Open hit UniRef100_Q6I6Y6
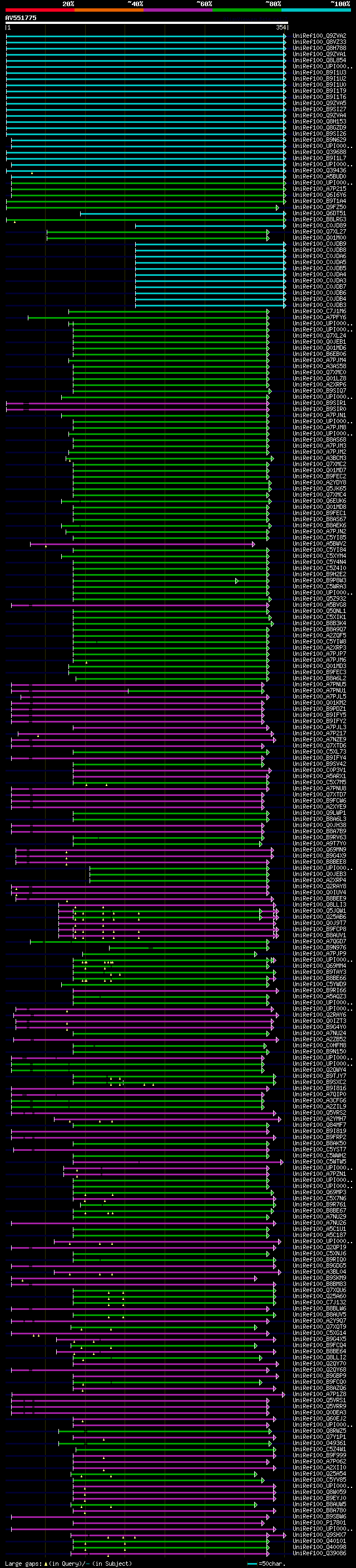Screen dimensions: 356x1568 pyautogui.click(x=319, y=195)
